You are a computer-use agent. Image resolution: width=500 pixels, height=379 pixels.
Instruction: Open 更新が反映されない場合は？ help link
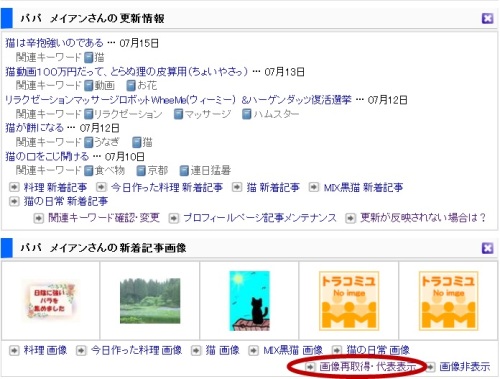[x=423, y=218]
